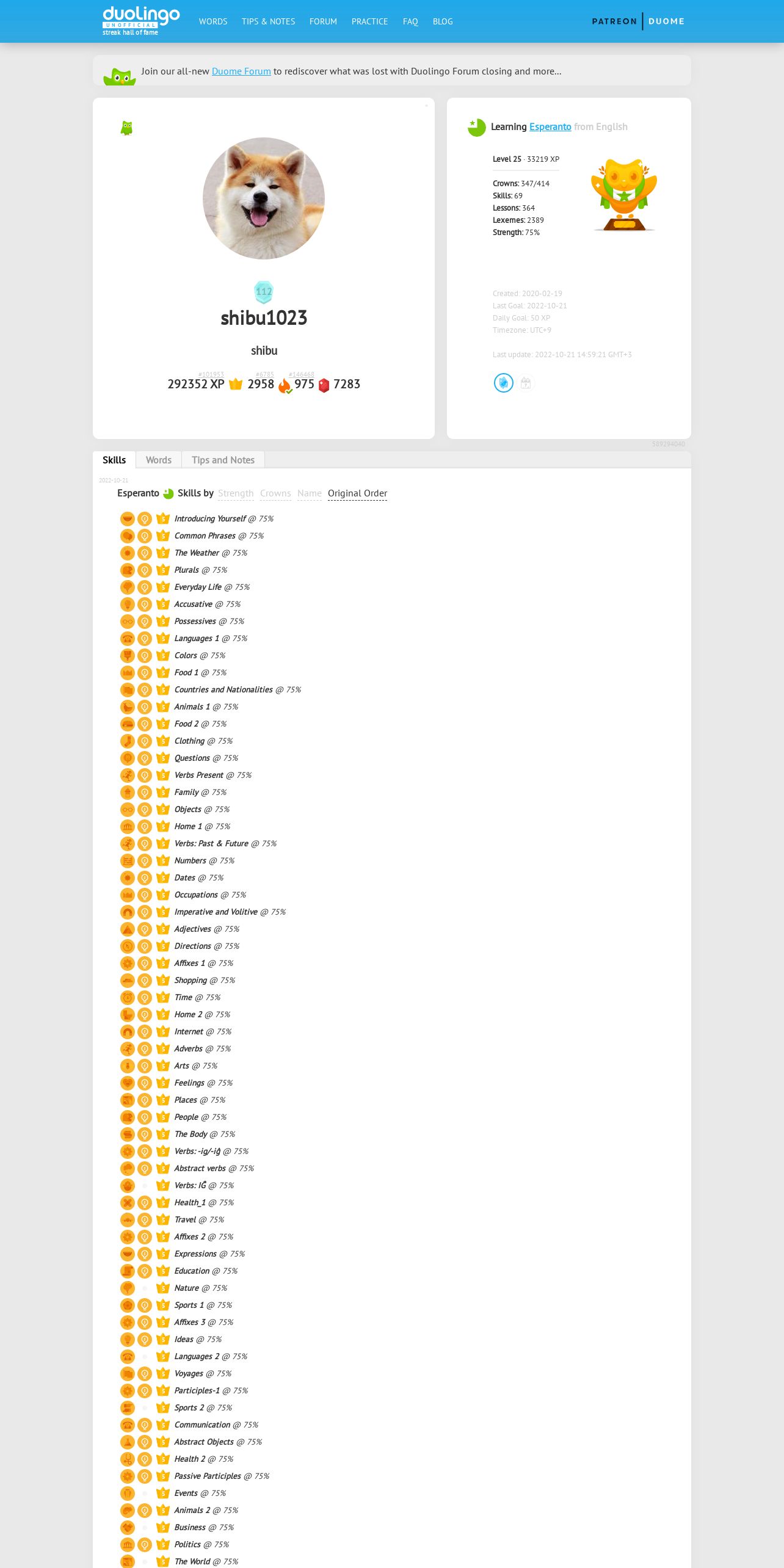Sort skills by Crowns
The height and width of the screenshot is (1568, 784).
[x=275, y=493]
